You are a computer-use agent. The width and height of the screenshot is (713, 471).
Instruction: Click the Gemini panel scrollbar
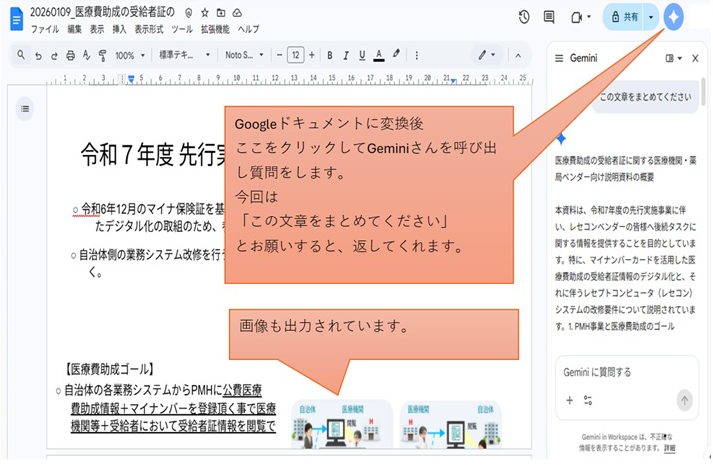click(x=703, y=91)
